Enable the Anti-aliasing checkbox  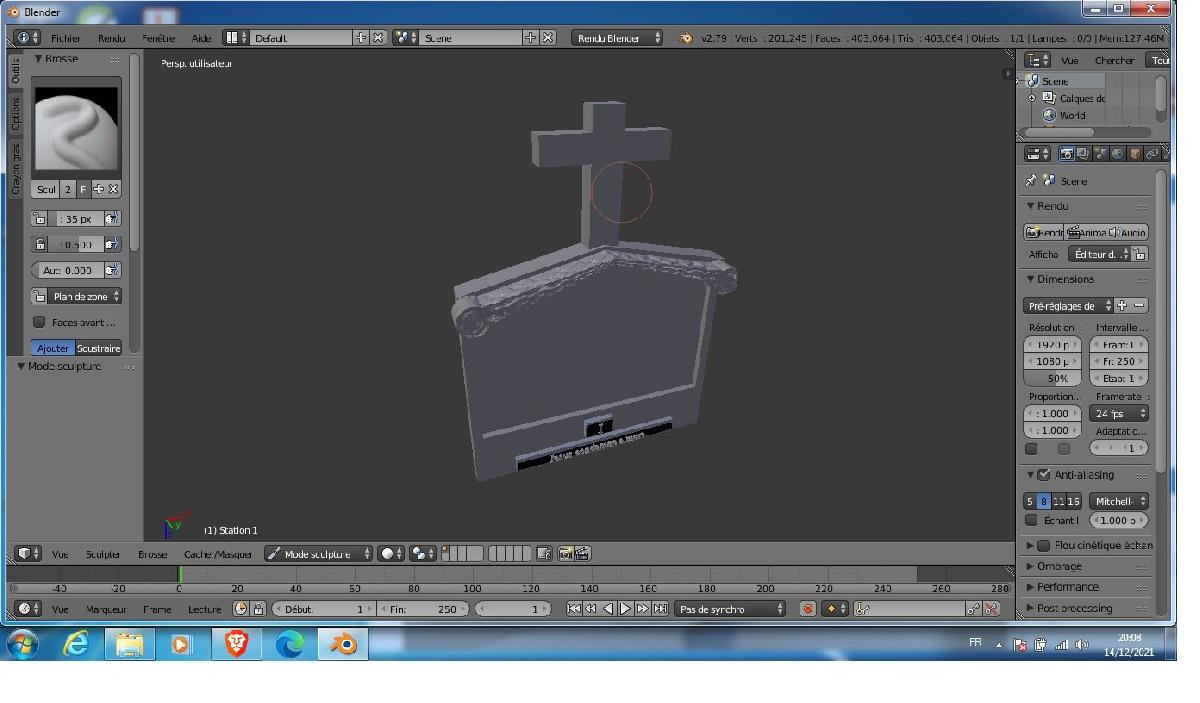coord(1044,475)
